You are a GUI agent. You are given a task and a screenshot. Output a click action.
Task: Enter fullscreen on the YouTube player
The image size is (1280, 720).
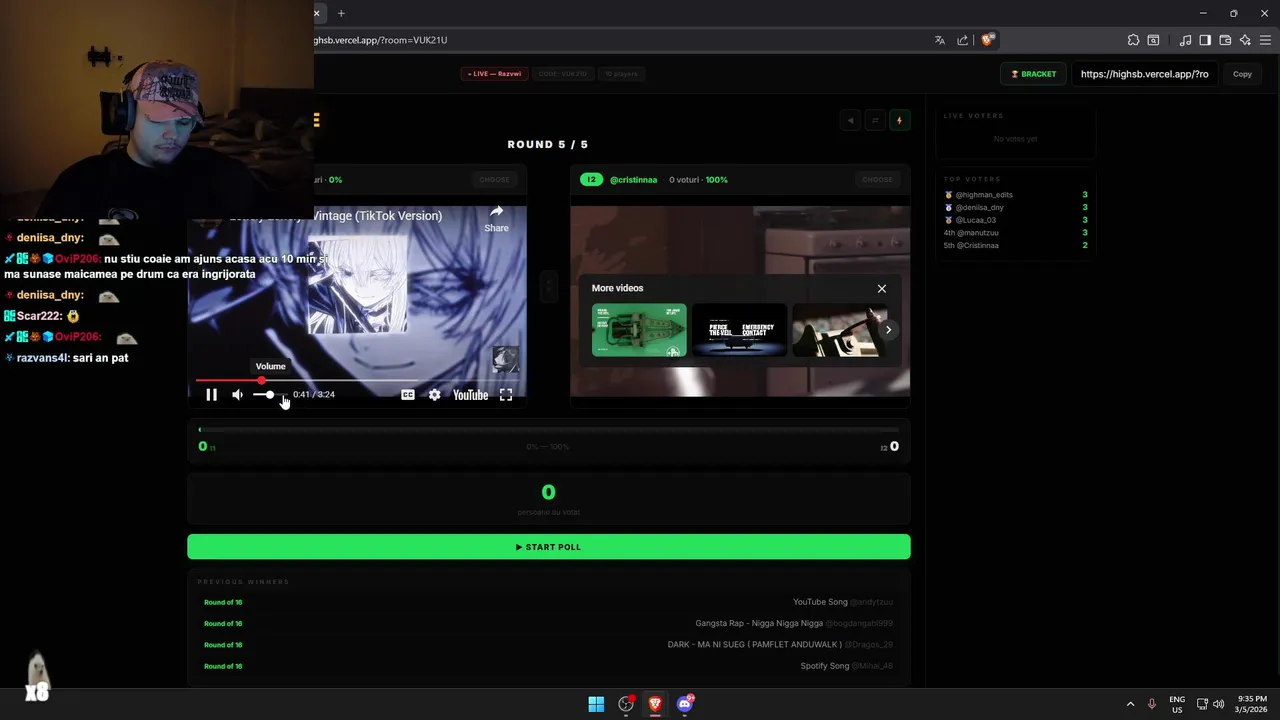506,395
